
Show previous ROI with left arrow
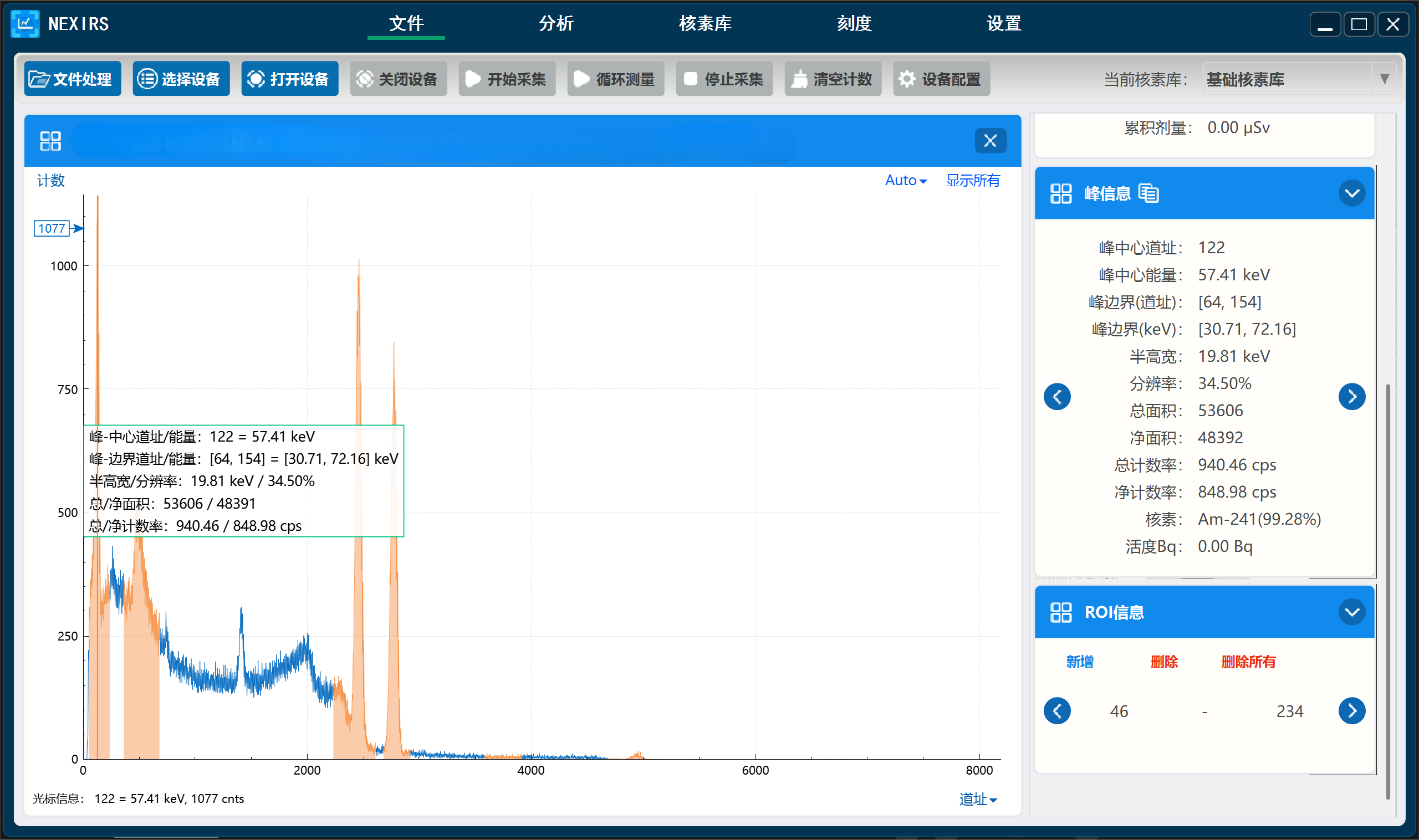[x=1056, y=711]
